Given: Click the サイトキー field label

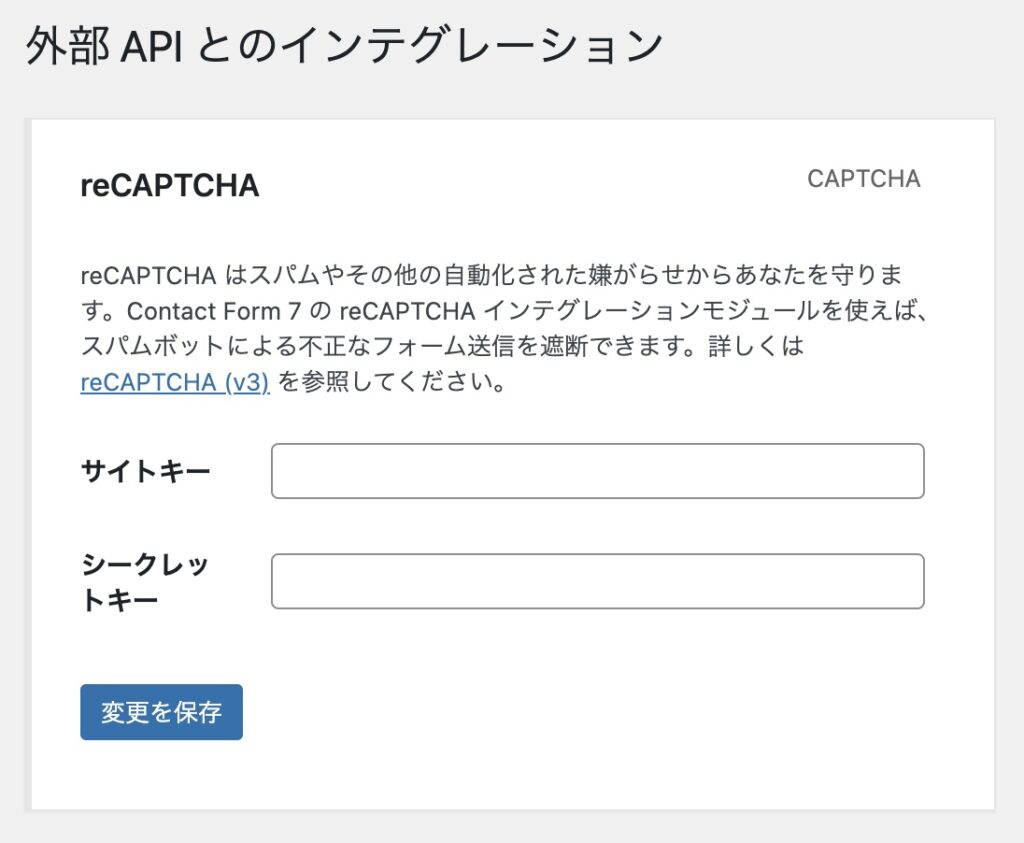Looking at the screenshot, I should 145,471.
